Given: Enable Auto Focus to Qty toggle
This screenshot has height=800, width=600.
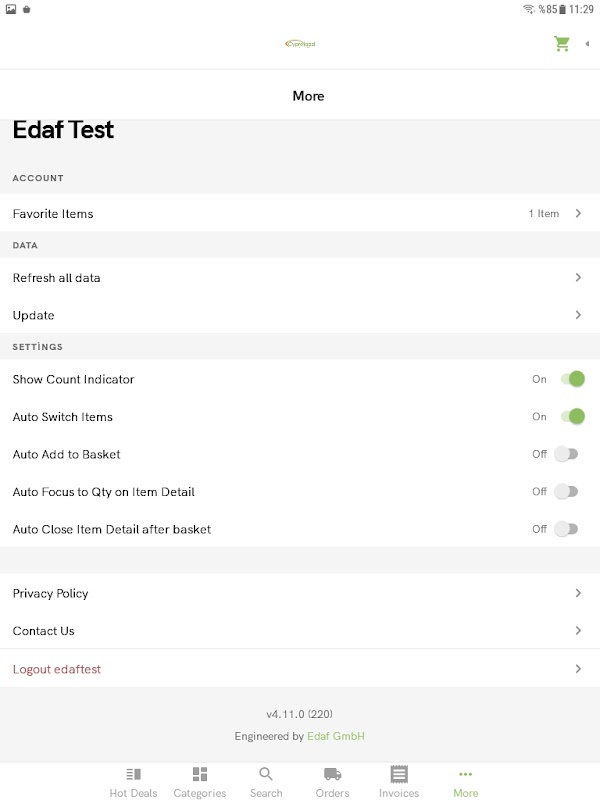Looking at the screenshot, I should (566, 492).
